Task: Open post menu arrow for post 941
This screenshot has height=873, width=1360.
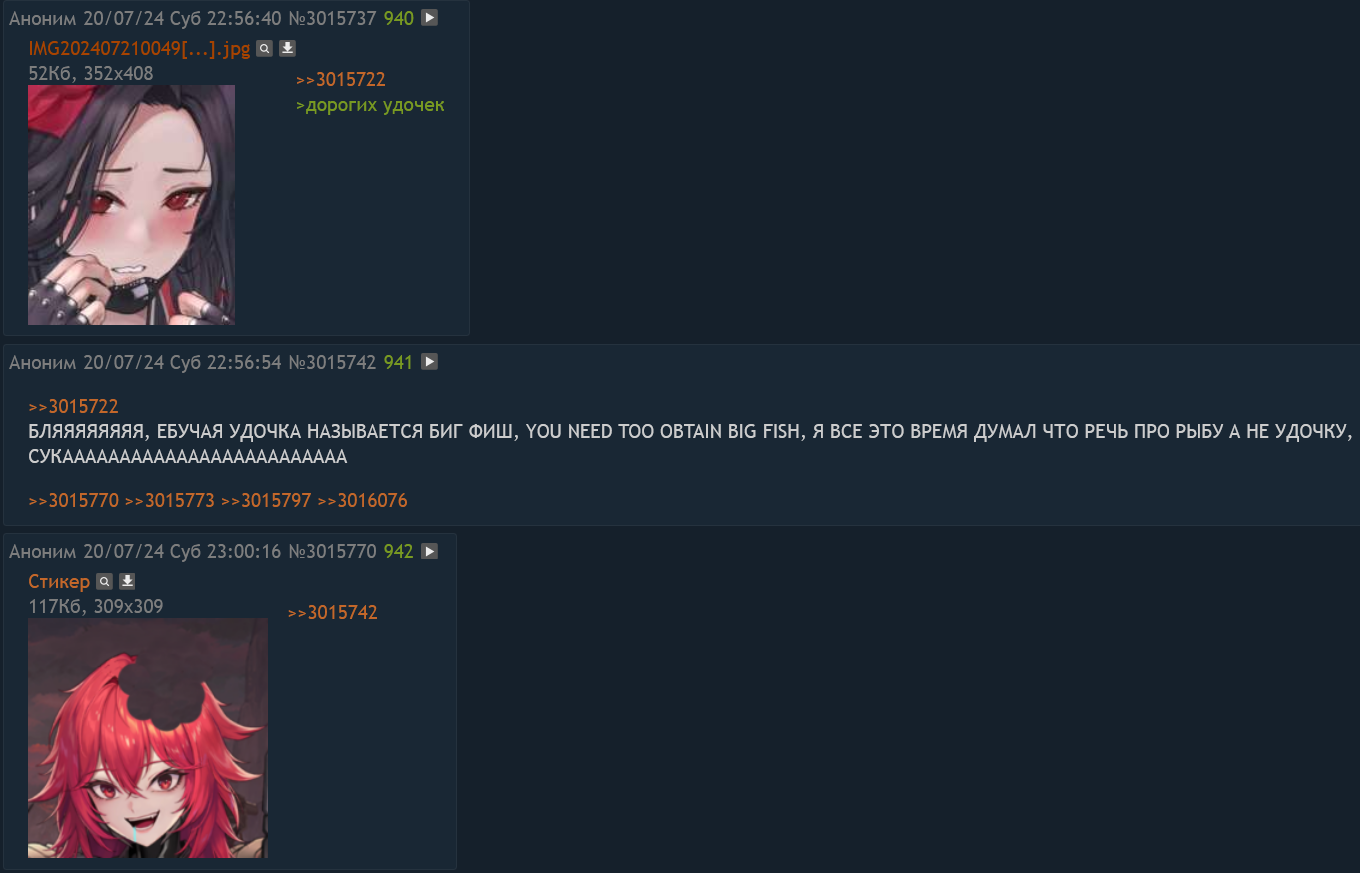Action: click(429, 362)
